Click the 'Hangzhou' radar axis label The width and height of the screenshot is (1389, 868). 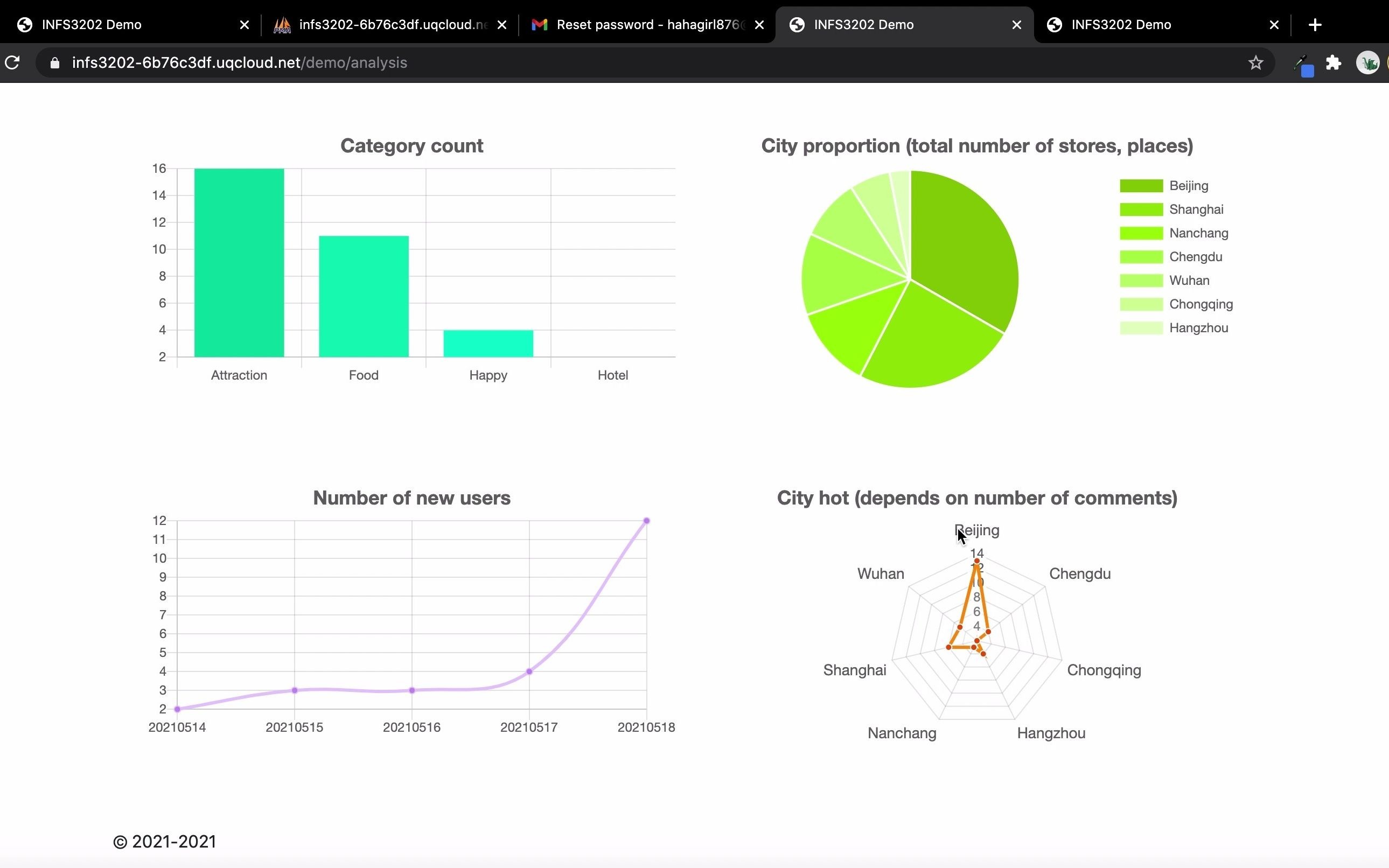click(x=1051, y=733)
